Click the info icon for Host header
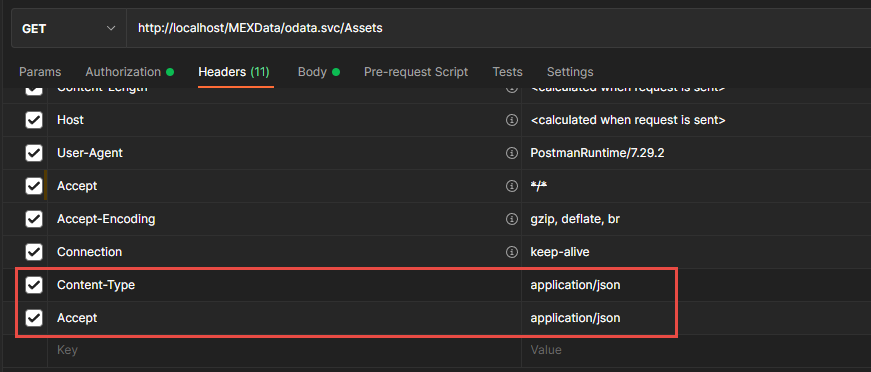The width and height of the screenshot is (871, 372). tap(512, 120)
